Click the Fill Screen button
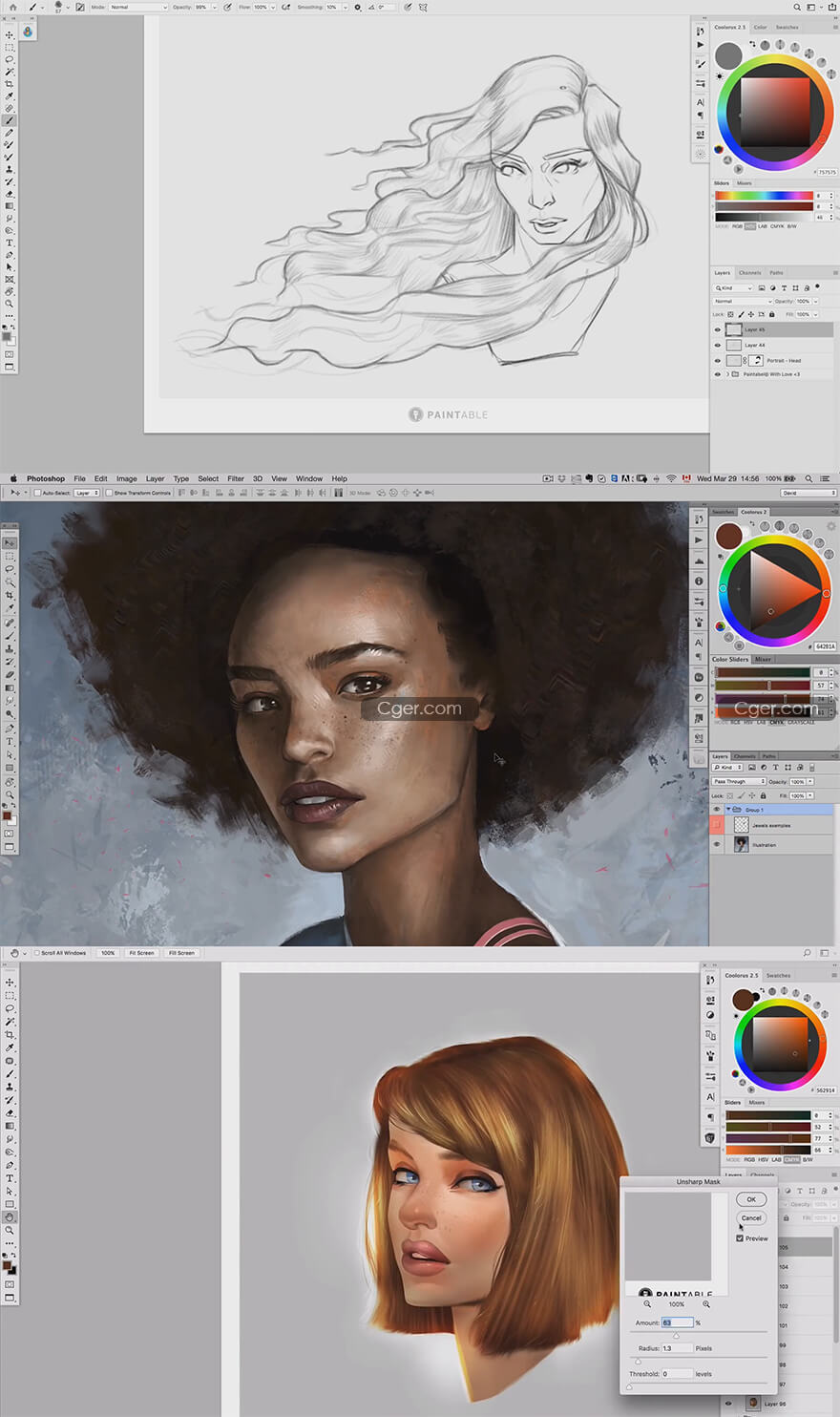 point(181,953)
